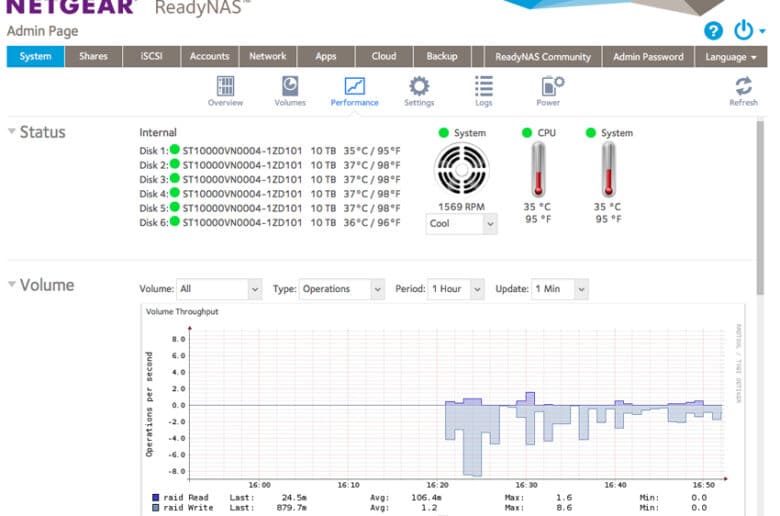This screenshot has width=780, height=516.
Task: Open the help question mark icon
Action: (713, 31)
